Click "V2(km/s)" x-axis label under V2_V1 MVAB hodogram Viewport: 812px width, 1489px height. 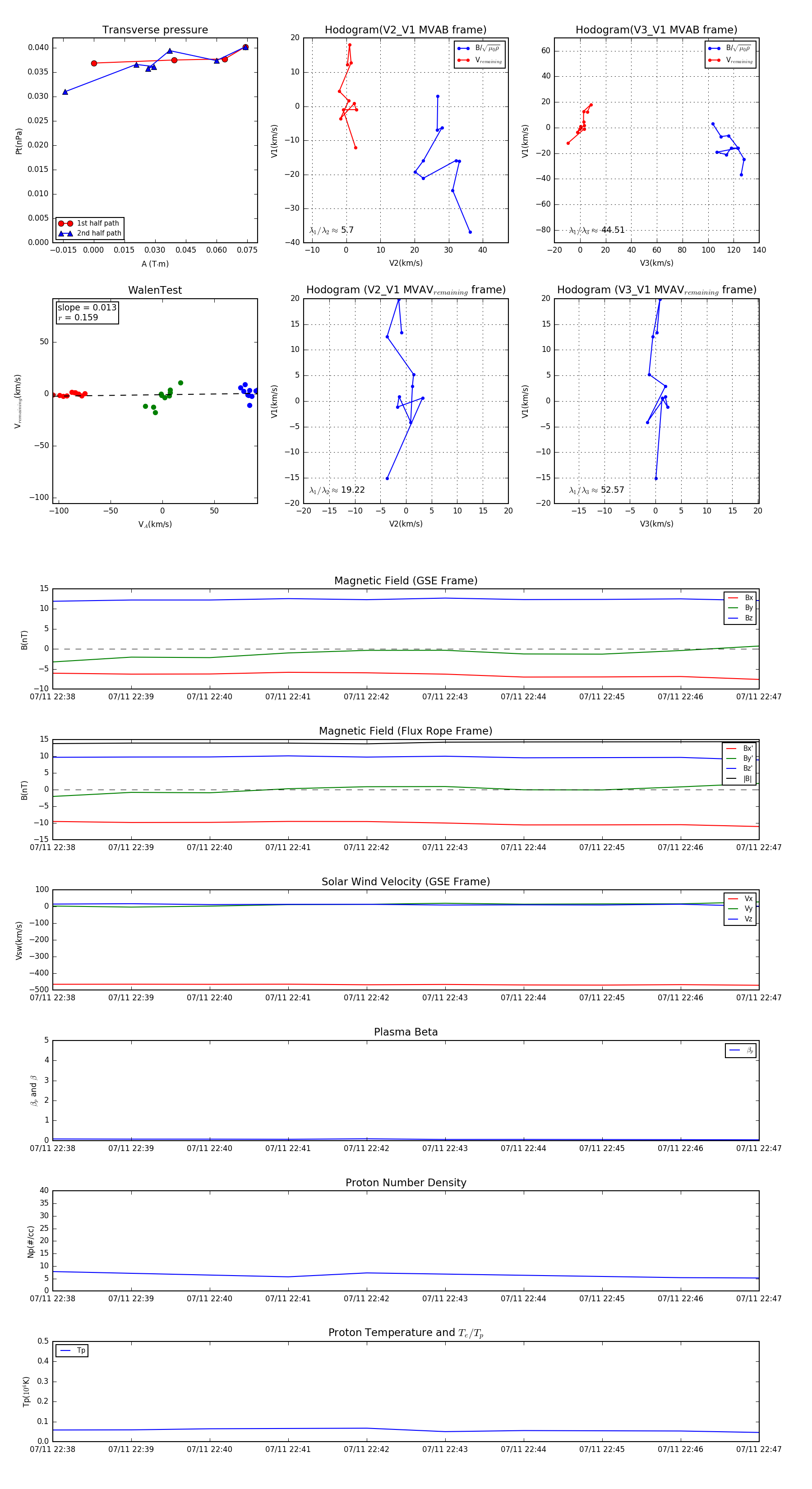pyautogui.click(x=405, y=263)
